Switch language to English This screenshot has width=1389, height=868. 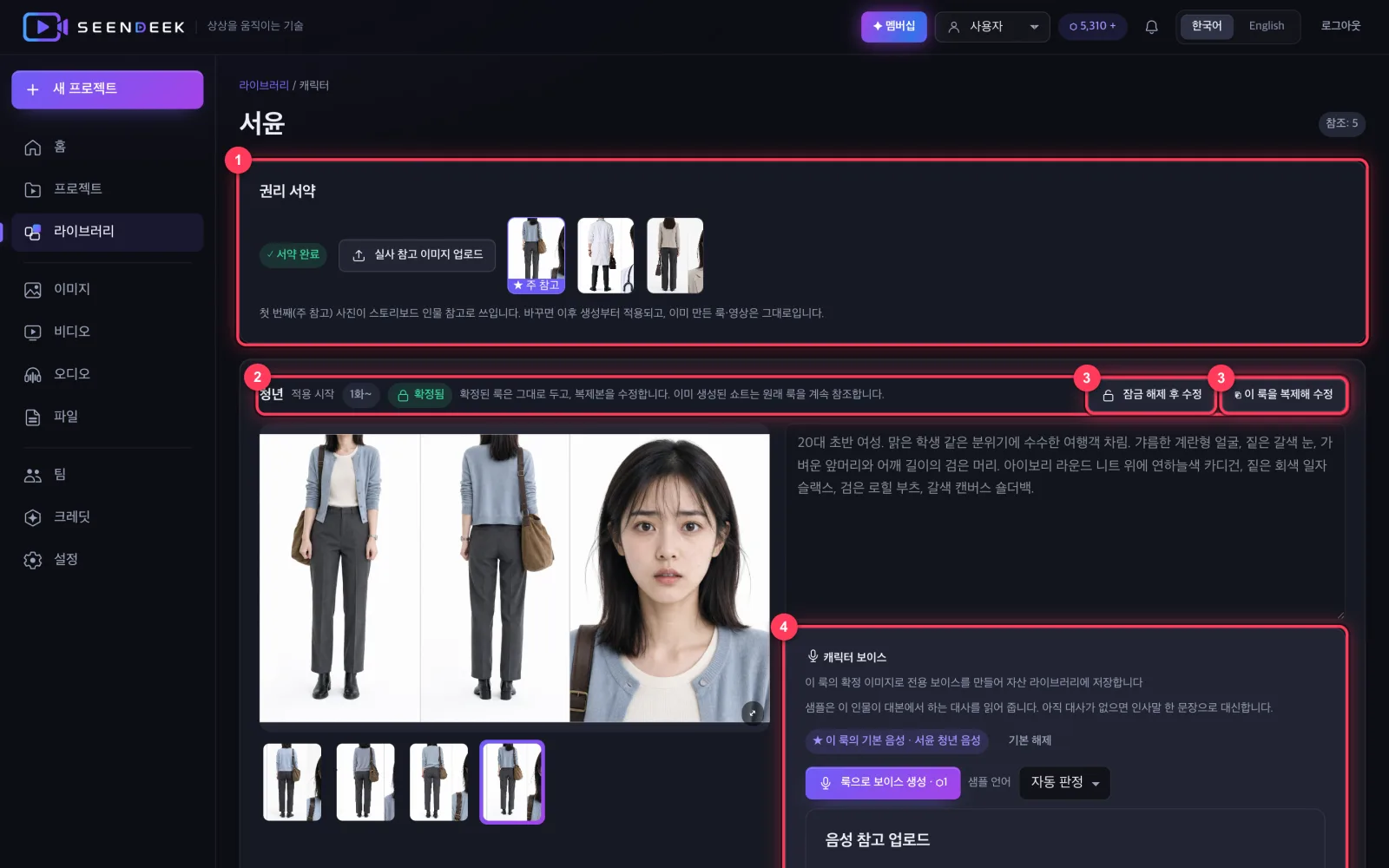click(x=1267, y=26)
